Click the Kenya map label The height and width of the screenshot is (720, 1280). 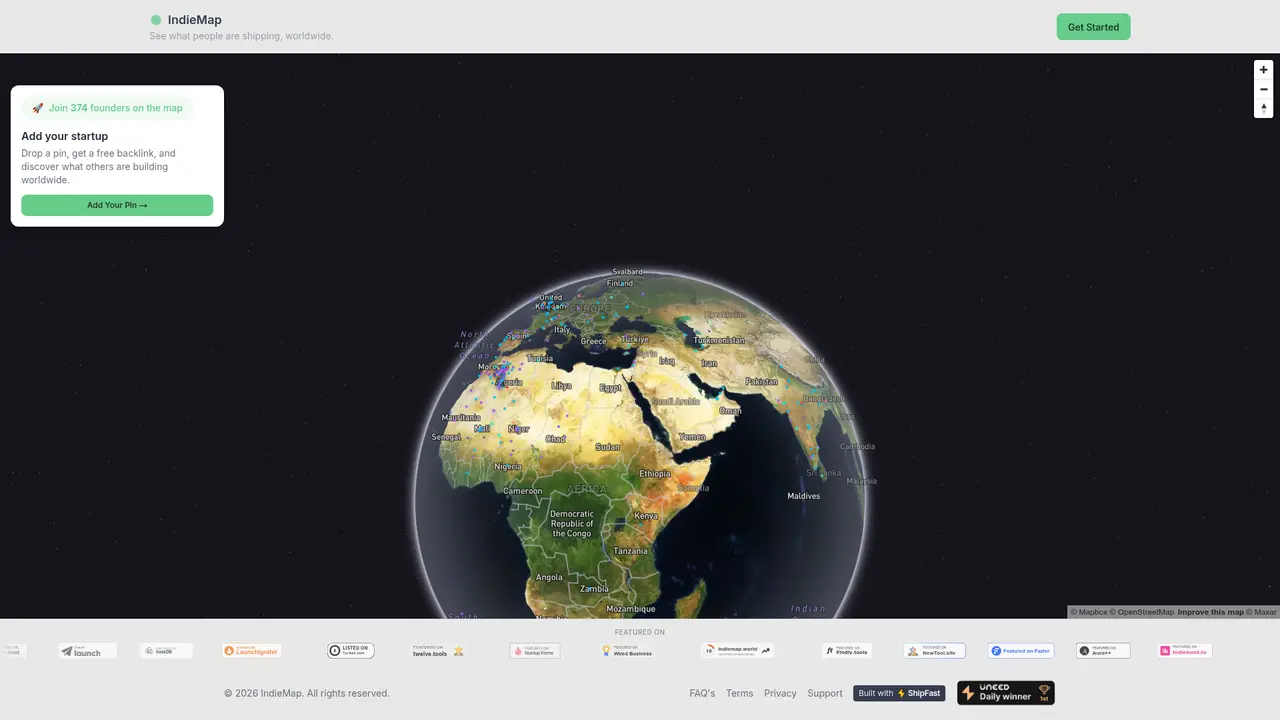pos(646,516)
